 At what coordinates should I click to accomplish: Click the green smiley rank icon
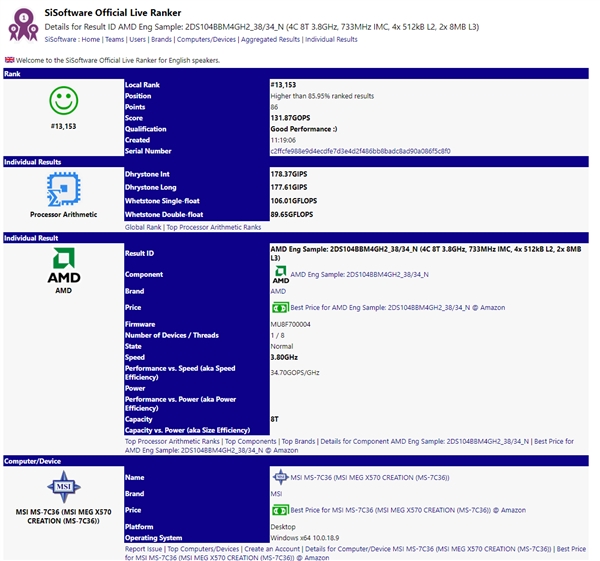(63, 102)
